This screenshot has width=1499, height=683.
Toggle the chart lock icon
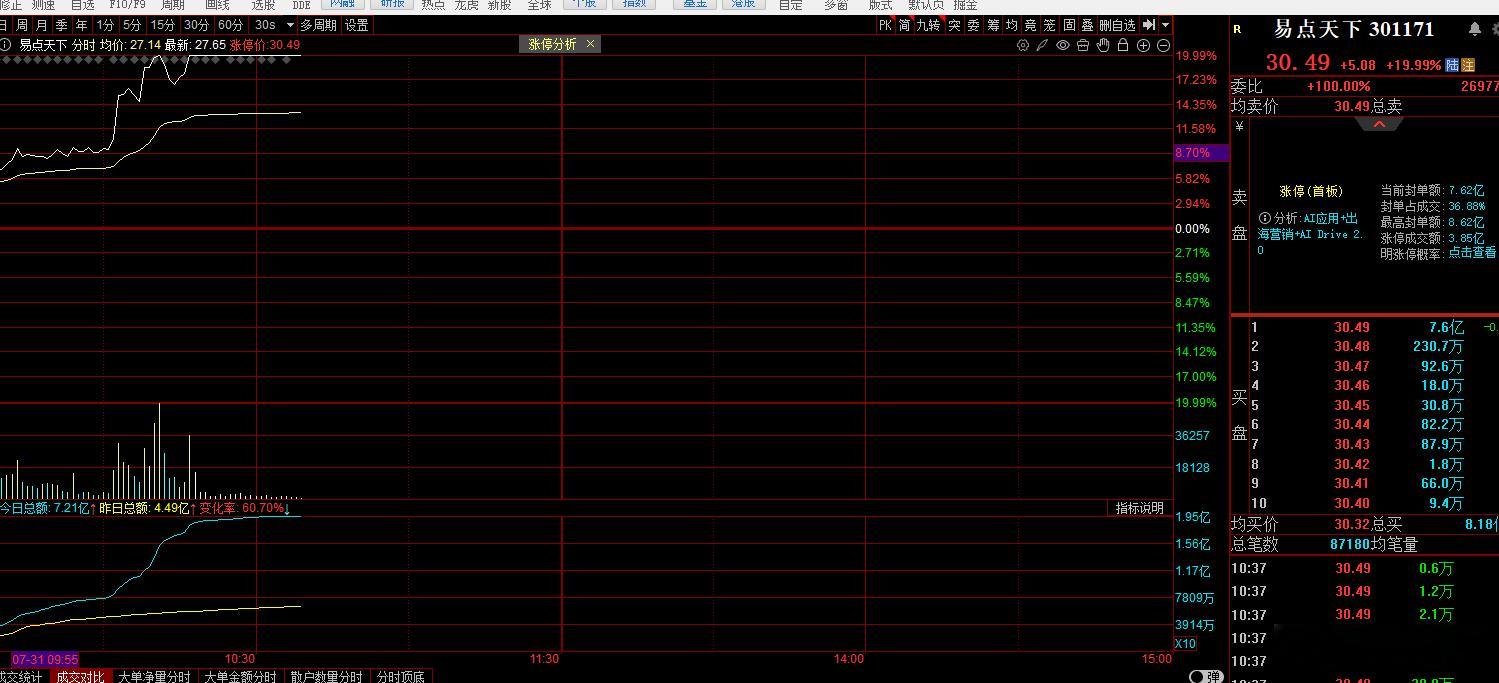click(x=1123, y=45)
